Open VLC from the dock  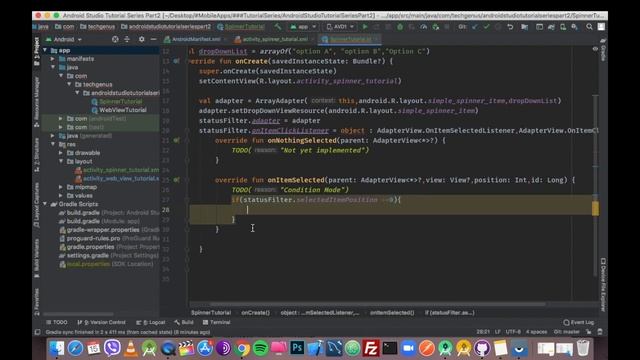(x=131, y=348)
